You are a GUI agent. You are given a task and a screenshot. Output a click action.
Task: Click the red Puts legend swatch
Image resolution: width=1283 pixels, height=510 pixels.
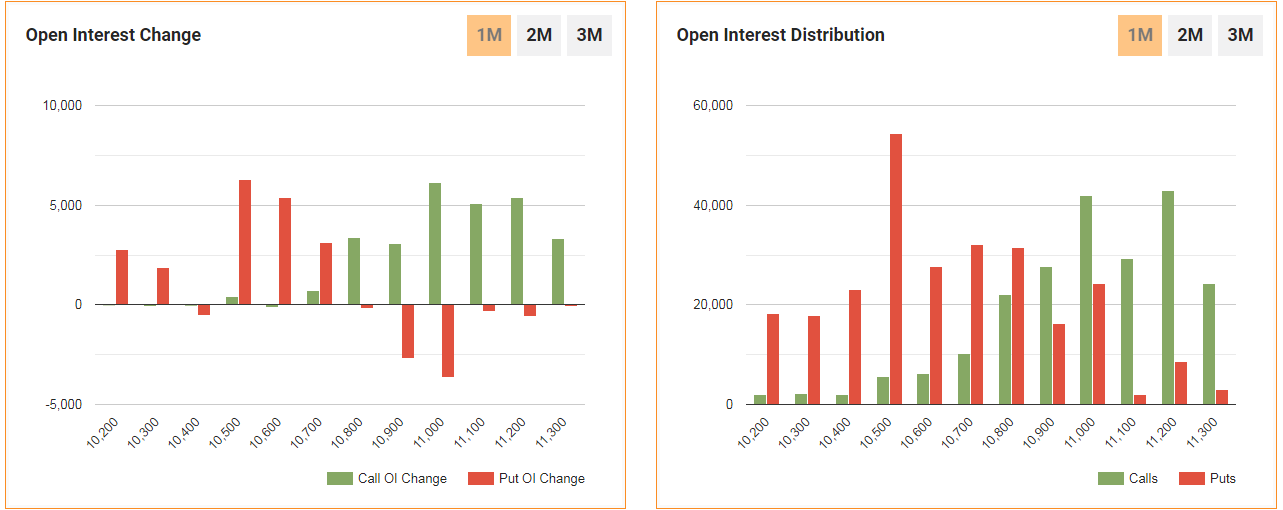(x=1192, y=479)
